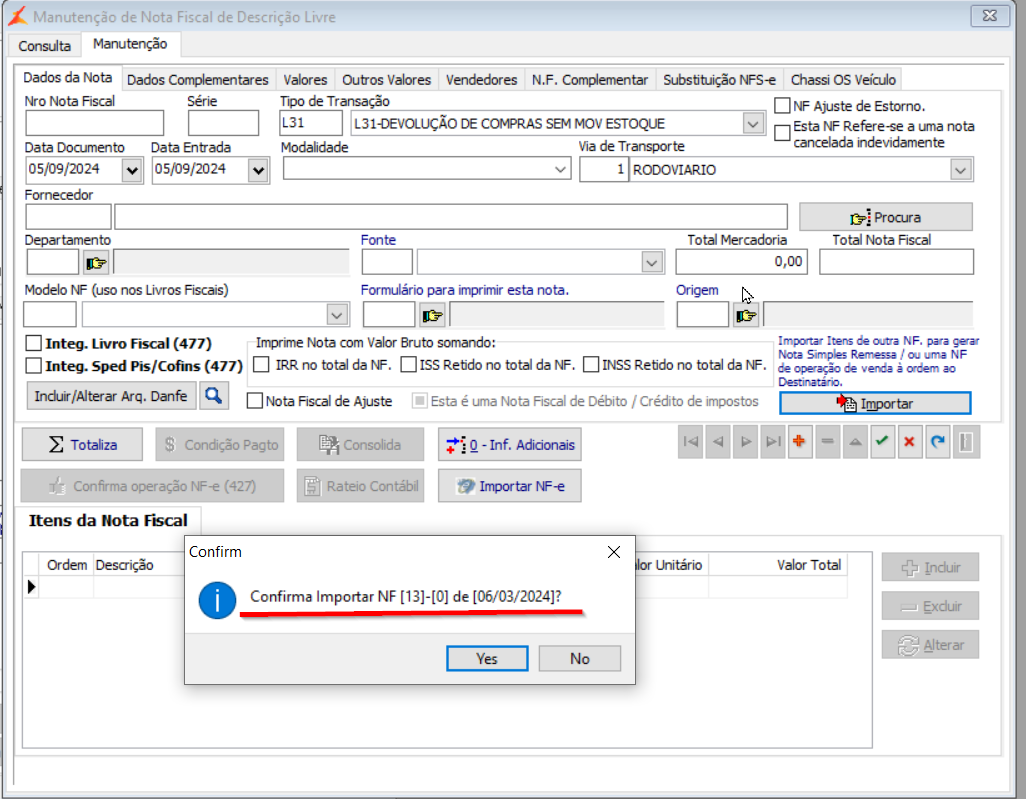Post changes green checkmark icon
Viewport: 1026px width, 799px height.
(x=882, y=442)
